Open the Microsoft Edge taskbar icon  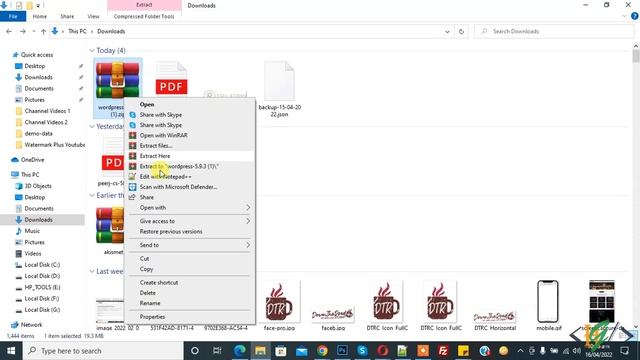coord(240,351)
